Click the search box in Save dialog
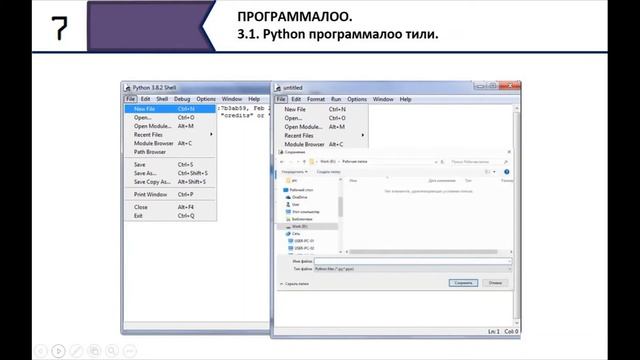The width and height of the screenshot is (640, 360). [x=479, y=162]
